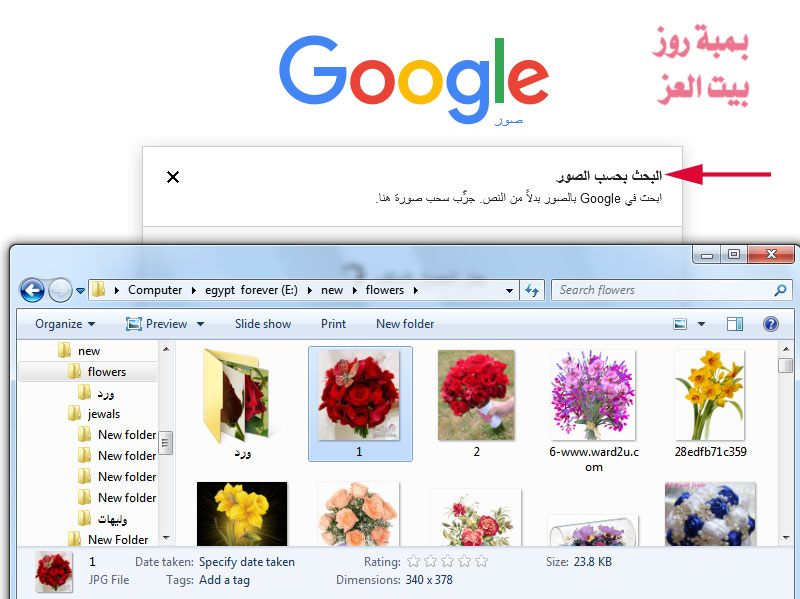Screen dimensions: 800x599
Task: Maximize the Explorer window
Action: tap(734, 255)
